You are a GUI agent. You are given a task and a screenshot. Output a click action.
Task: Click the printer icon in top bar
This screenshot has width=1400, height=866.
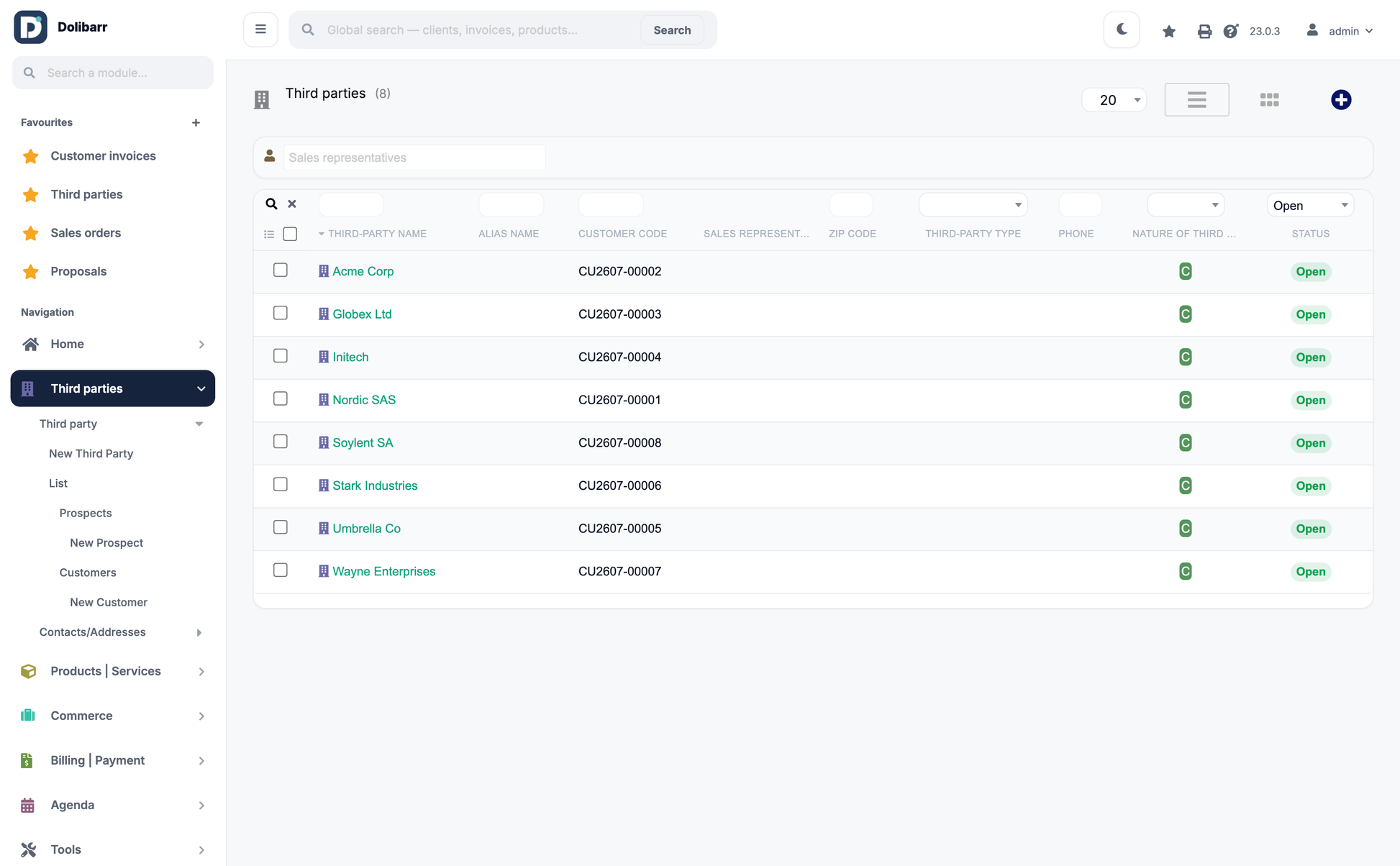click(1204, 31)
